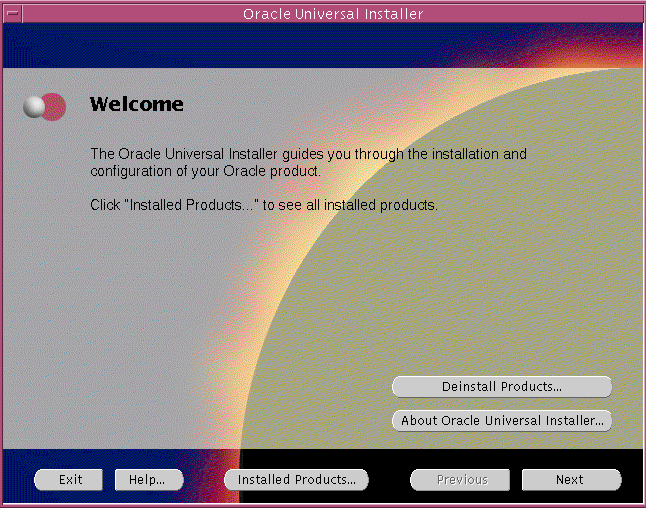Start Deinstall Products
Screen dimensions: 646x508
501,386
